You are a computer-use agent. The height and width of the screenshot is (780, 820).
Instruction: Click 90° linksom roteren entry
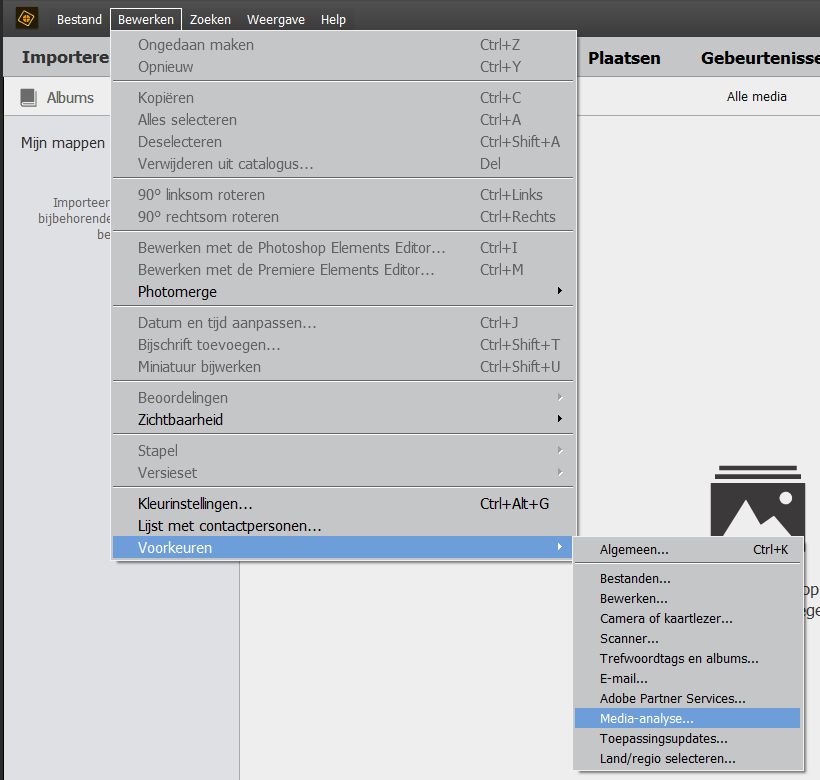[343, 194]
